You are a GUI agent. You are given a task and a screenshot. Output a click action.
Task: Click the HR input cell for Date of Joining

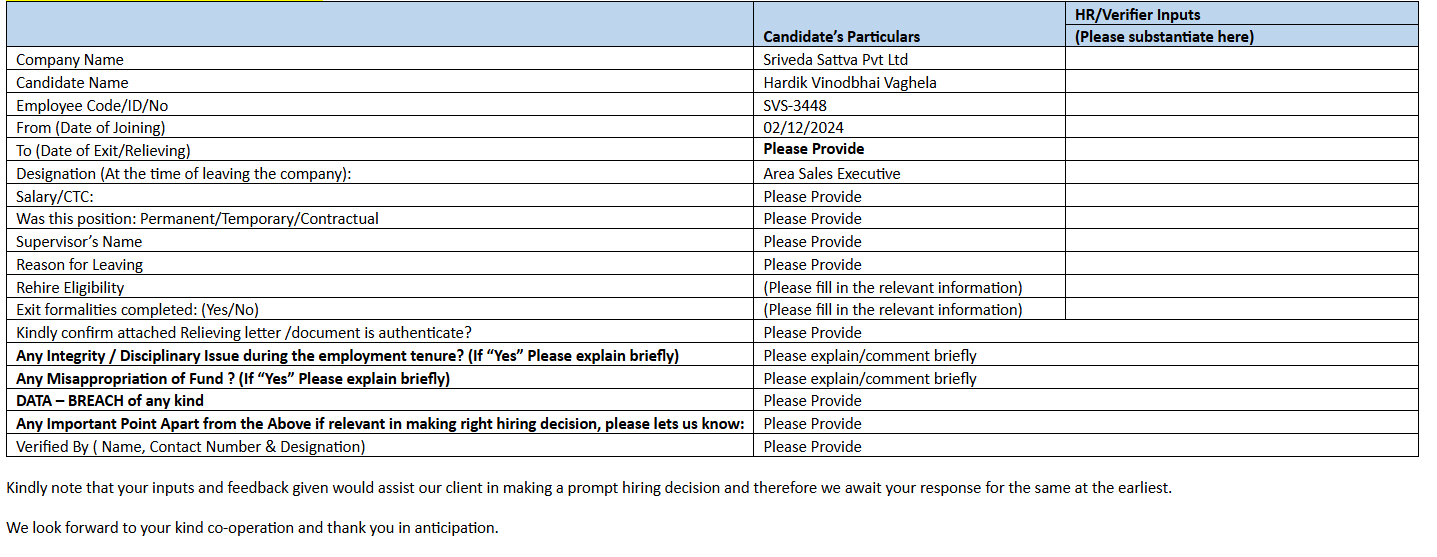pos(1241,127)
